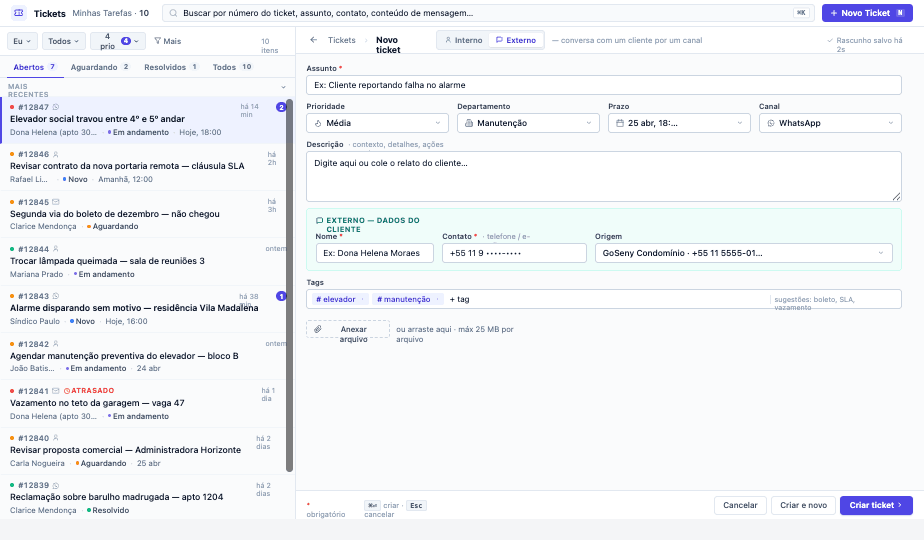
Task: Click person icon on ticket #12844
Action: 56,249
